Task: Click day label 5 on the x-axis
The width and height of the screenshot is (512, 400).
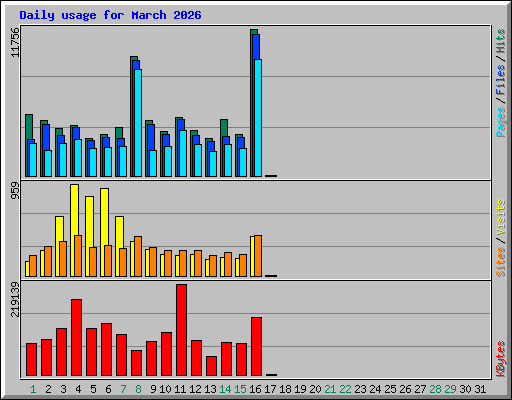Action: (93, 389)
